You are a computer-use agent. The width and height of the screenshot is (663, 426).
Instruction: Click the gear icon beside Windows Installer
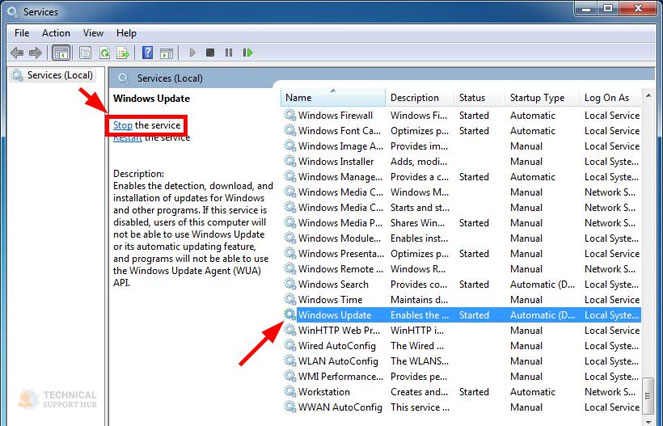(x=290, y=161)
